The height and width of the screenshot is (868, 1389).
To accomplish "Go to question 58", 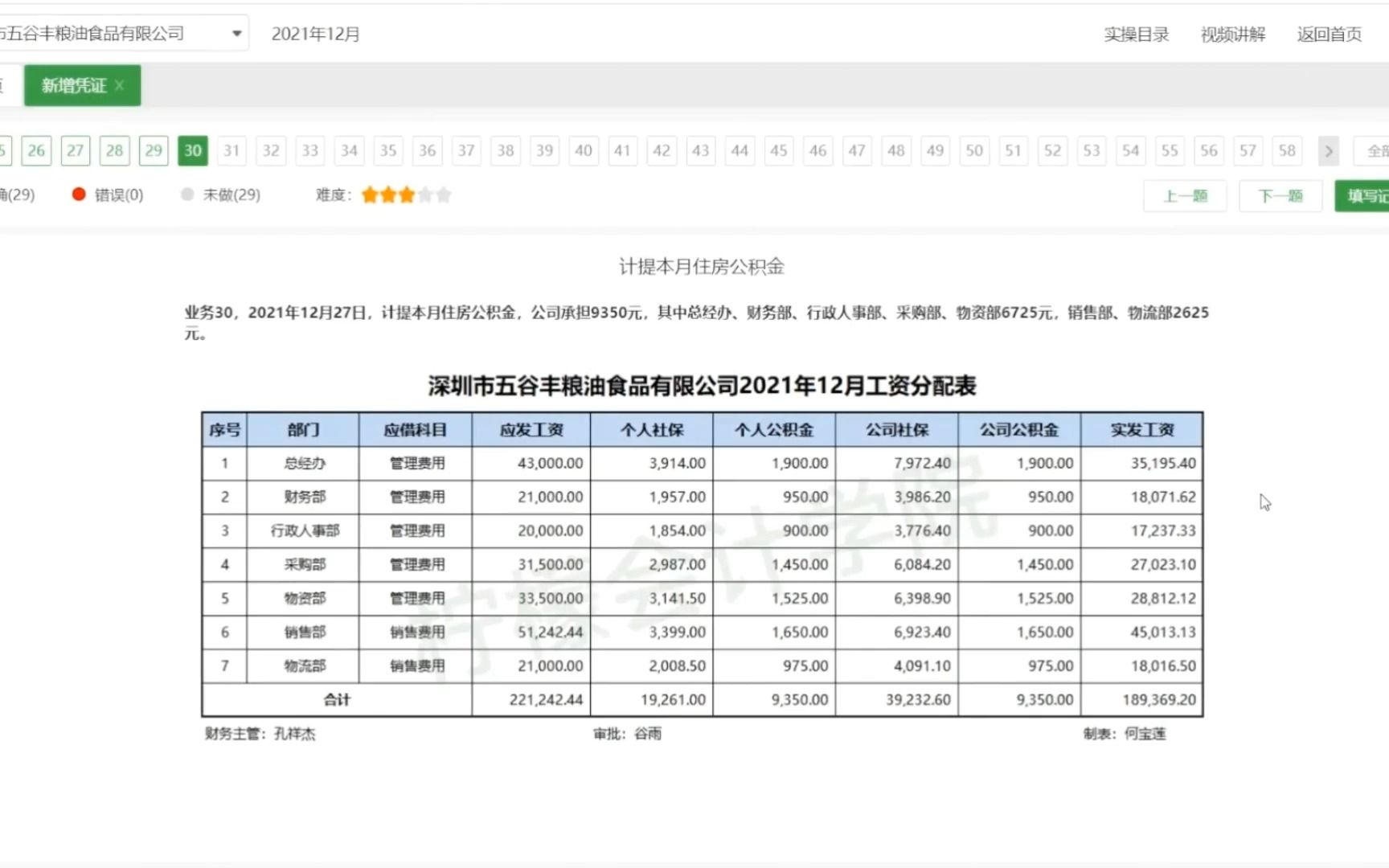I will pyautogui.click(x=1287, y=150).
